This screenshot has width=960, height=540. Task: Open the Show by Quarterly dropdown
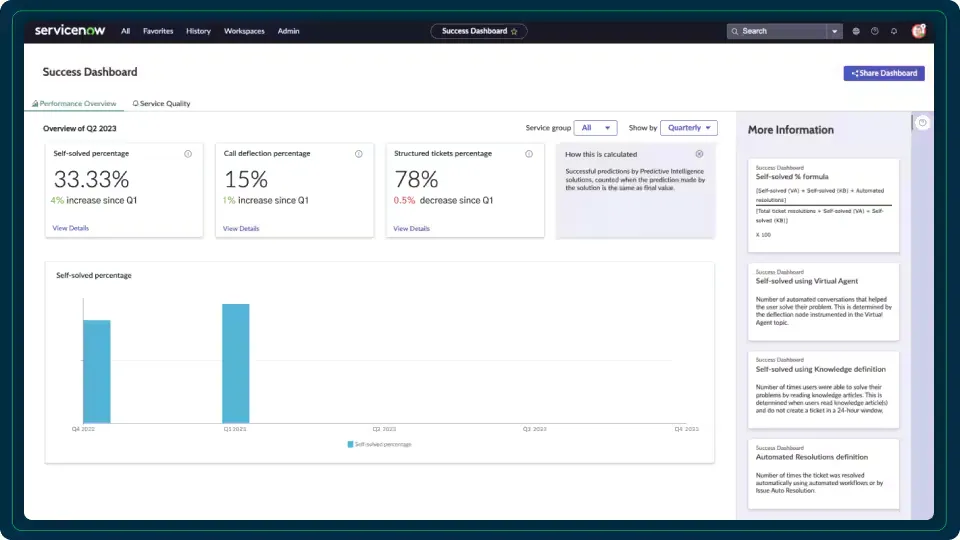[689, 128]
